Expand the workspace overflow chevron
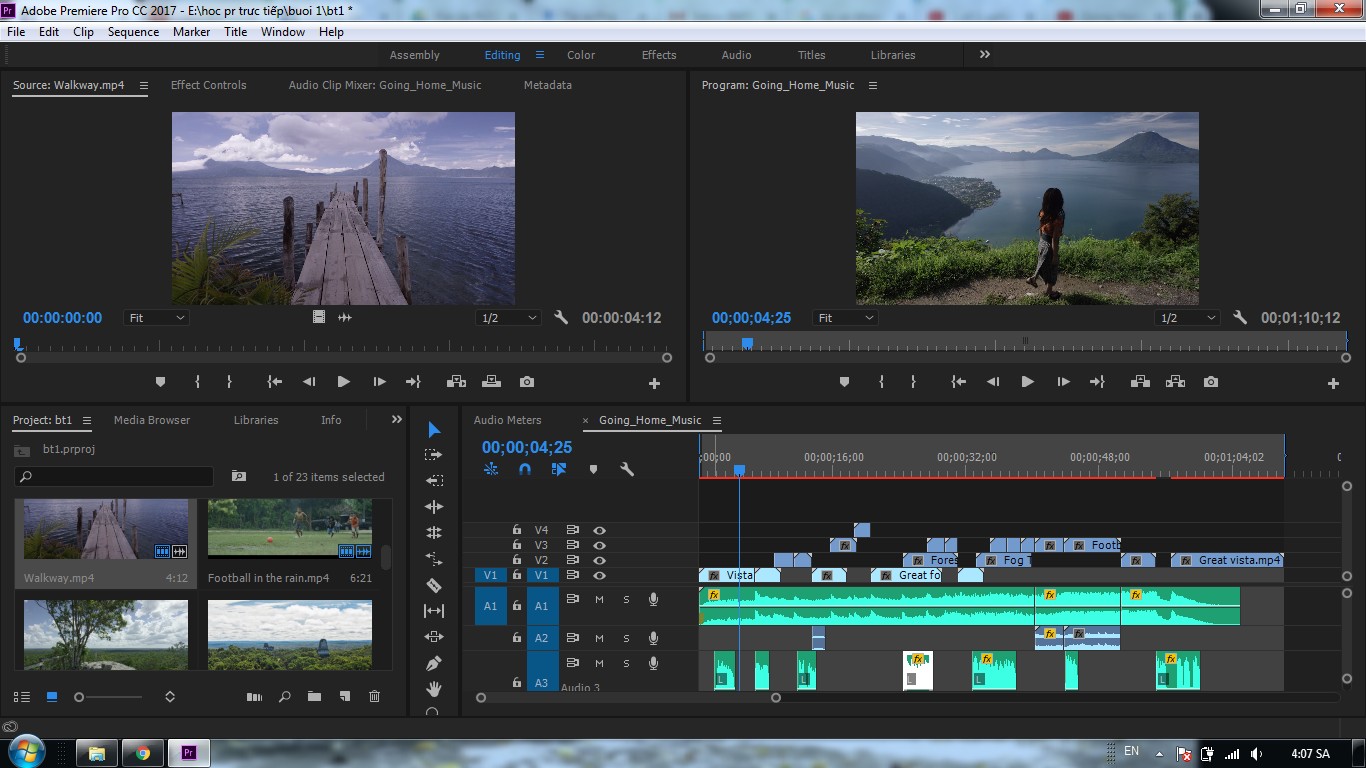The height and width of the screenshot is (768, 1366). tap(985, 55)
